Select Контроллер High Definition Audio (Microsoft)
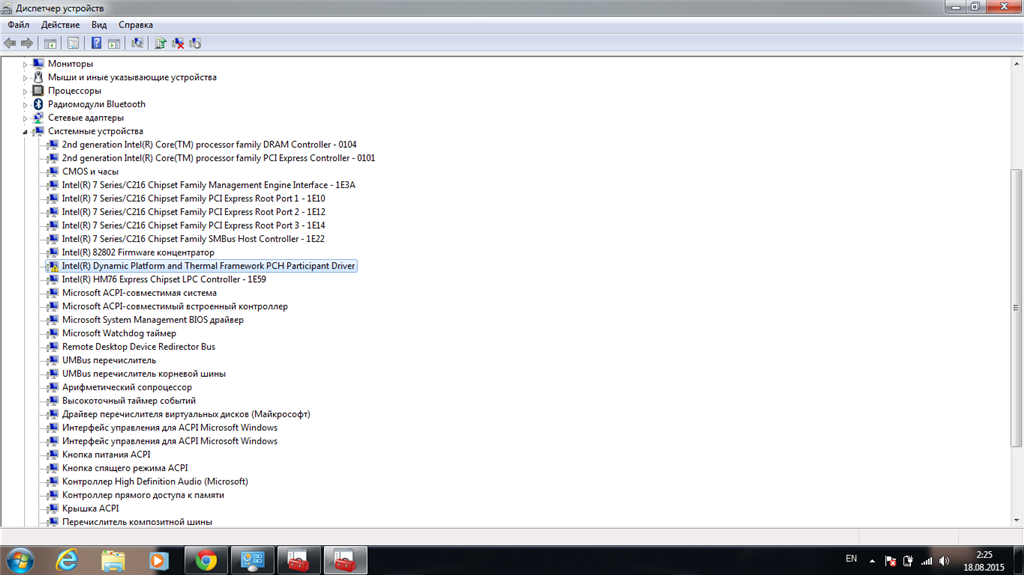 [x=155, y=482]
